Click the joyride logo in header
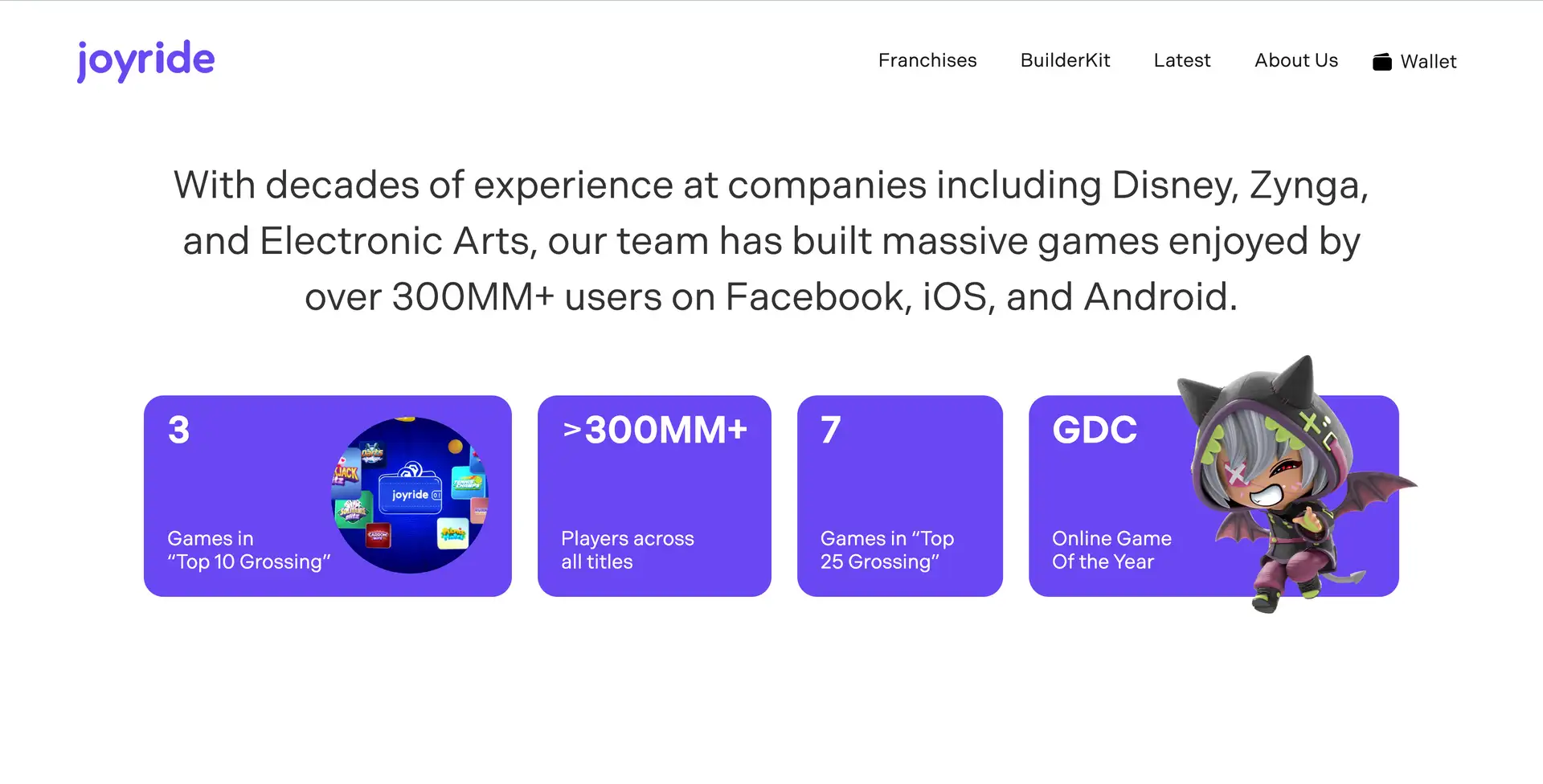Screen dimensions: 1543x784 [145, 60]
